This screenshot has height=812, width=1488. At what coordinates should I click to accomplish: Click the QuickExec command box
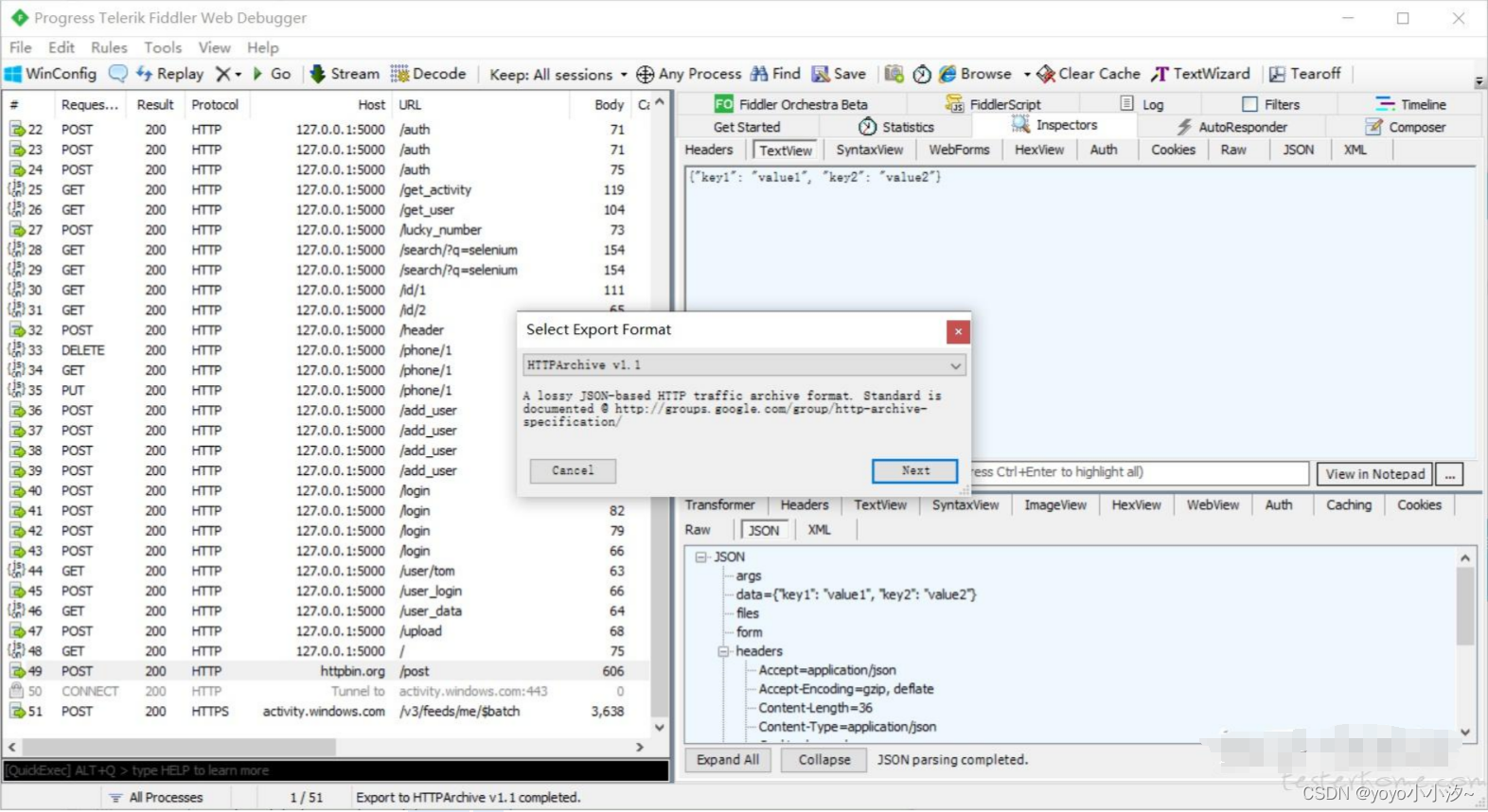(336, 770)
